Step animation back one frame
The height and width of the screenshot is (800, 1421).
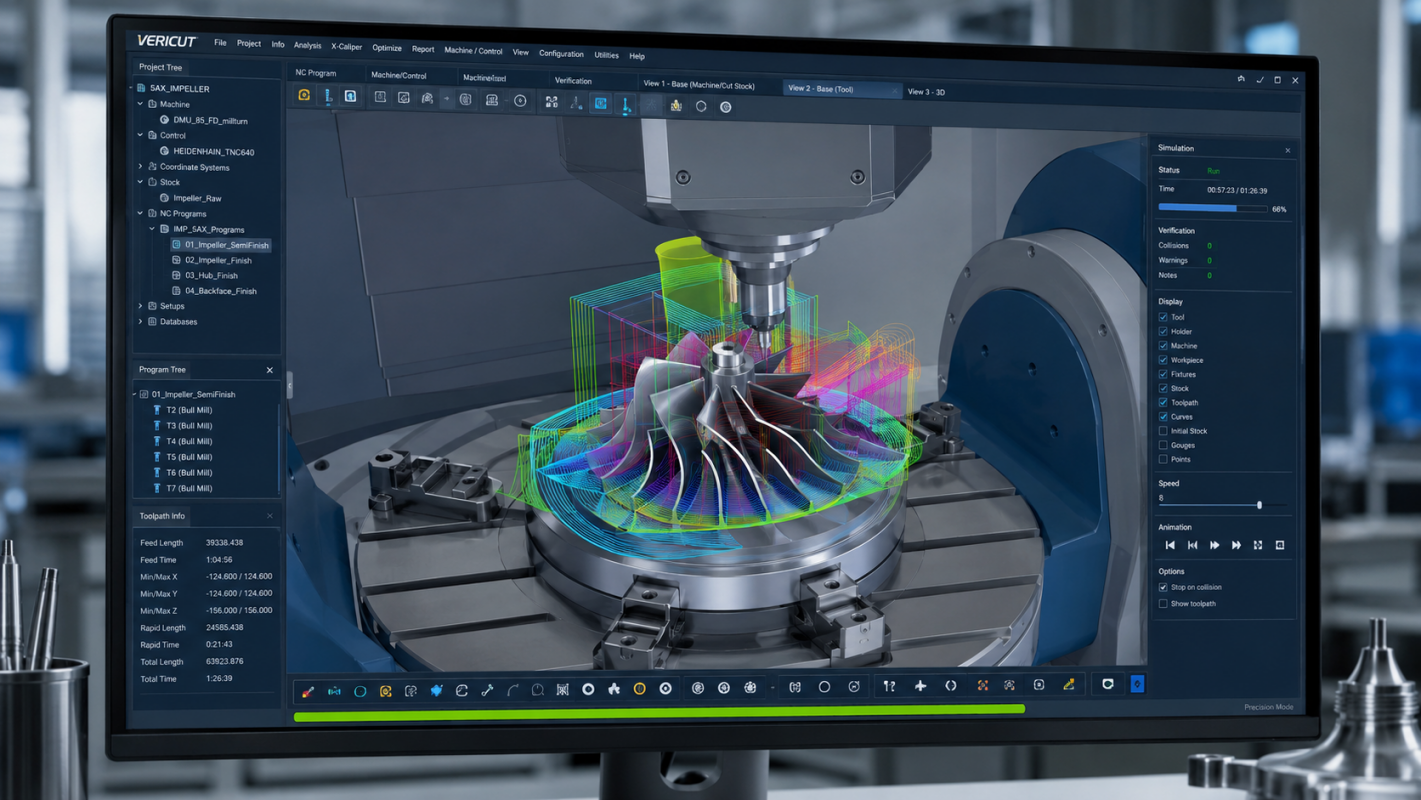(1192, 545)
